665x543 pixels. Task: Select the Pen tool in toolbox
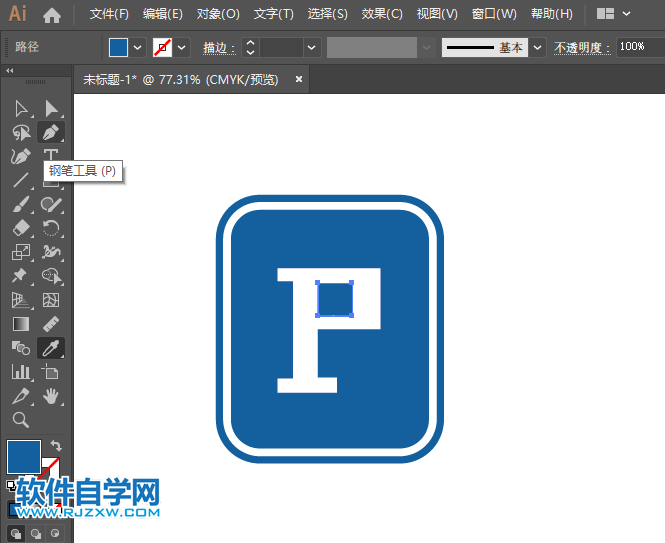(51, 132)
